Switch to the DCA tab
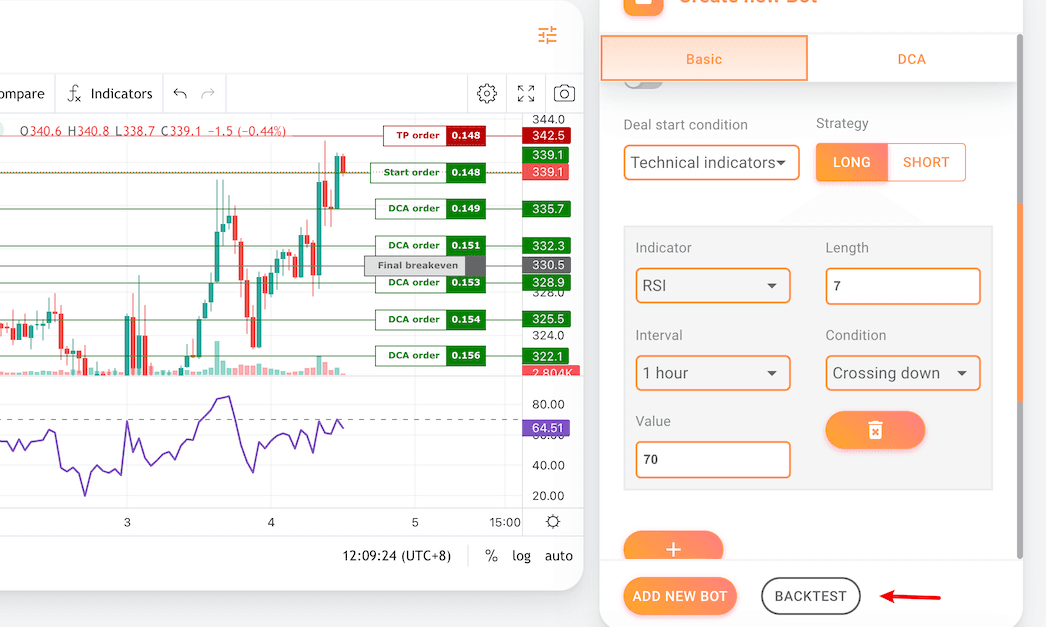 pos(911,59)
